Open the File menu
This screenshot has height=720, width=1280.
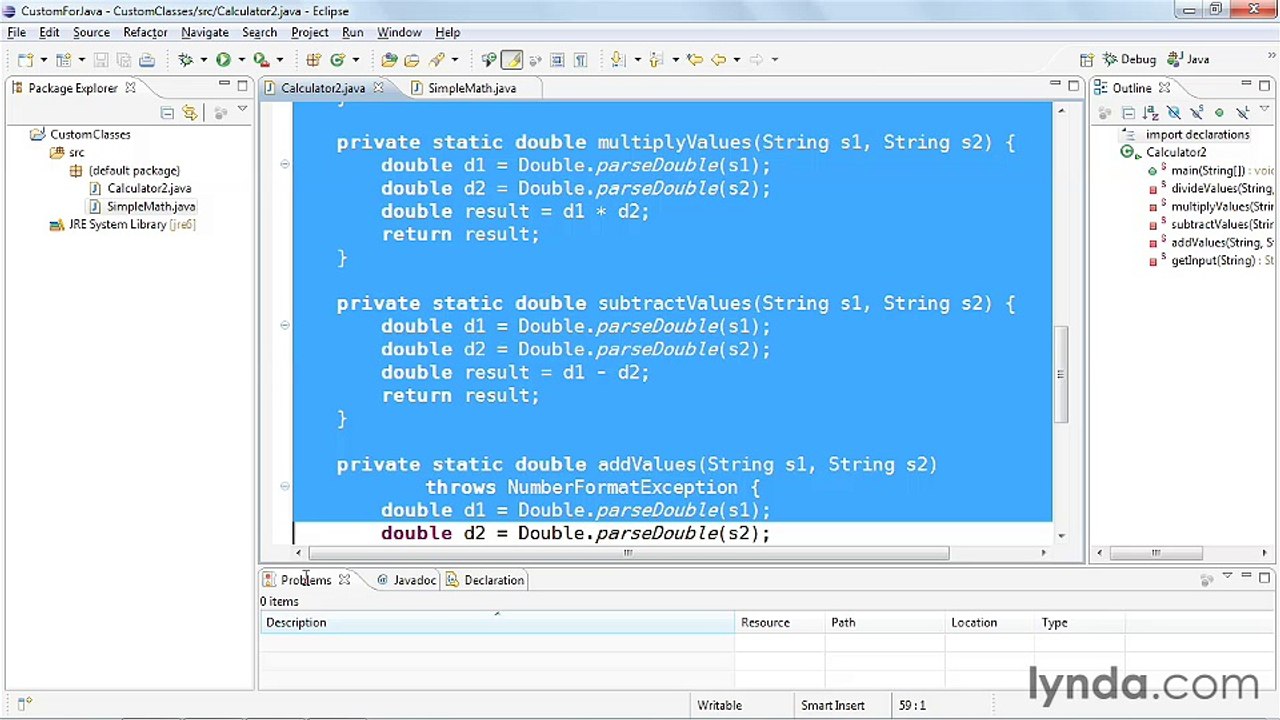pos(17,32)
